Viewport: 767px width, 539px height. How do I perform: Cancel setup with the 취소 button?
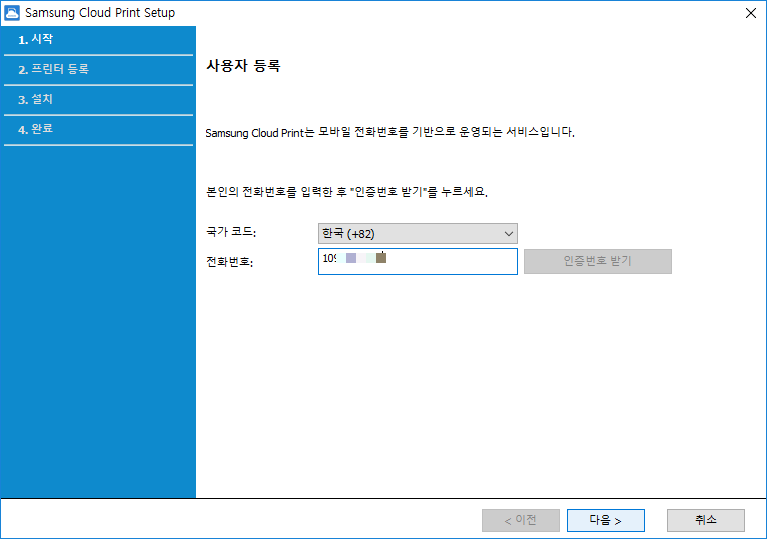click(x=706, y=520)
